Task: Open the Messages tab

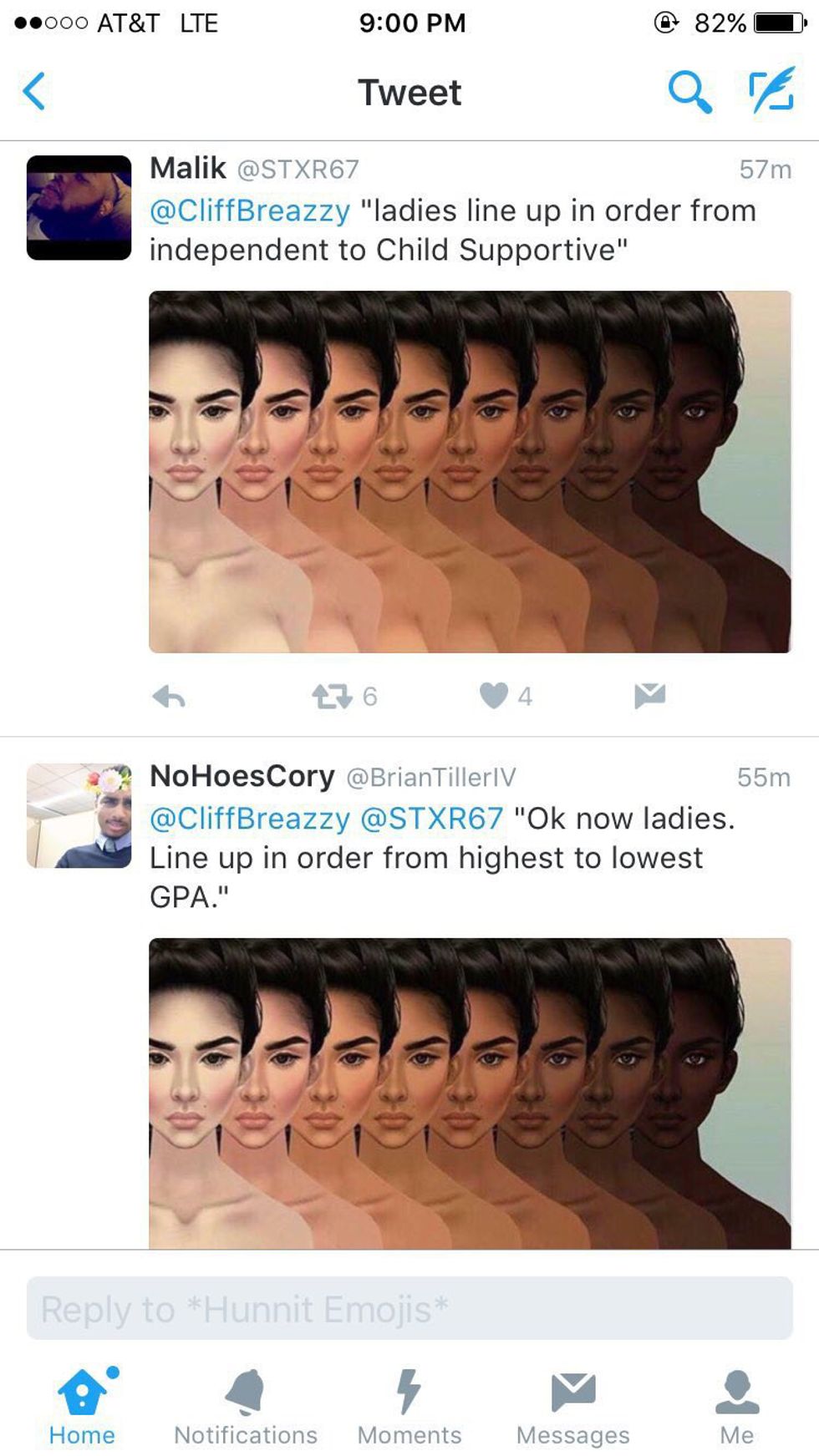Action: 573,1407
